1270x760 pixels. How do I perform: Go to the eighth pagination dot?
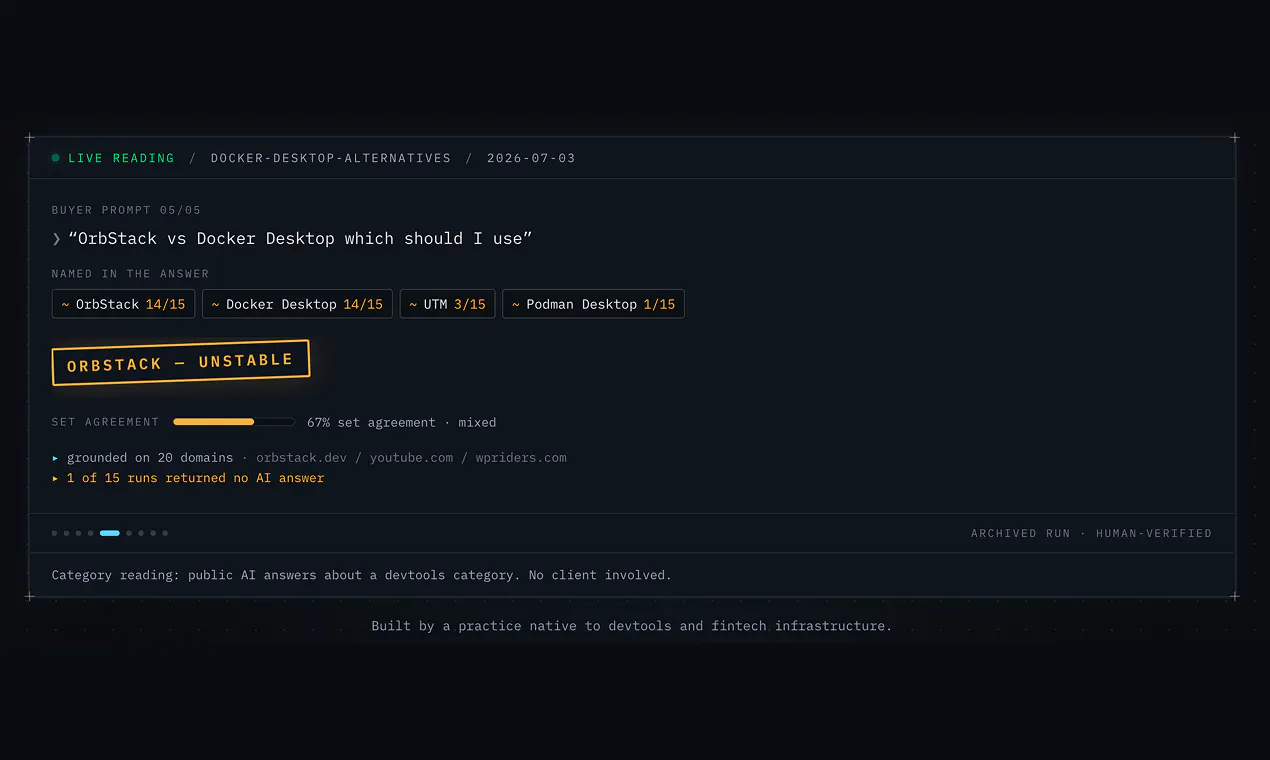coord(153,533)
